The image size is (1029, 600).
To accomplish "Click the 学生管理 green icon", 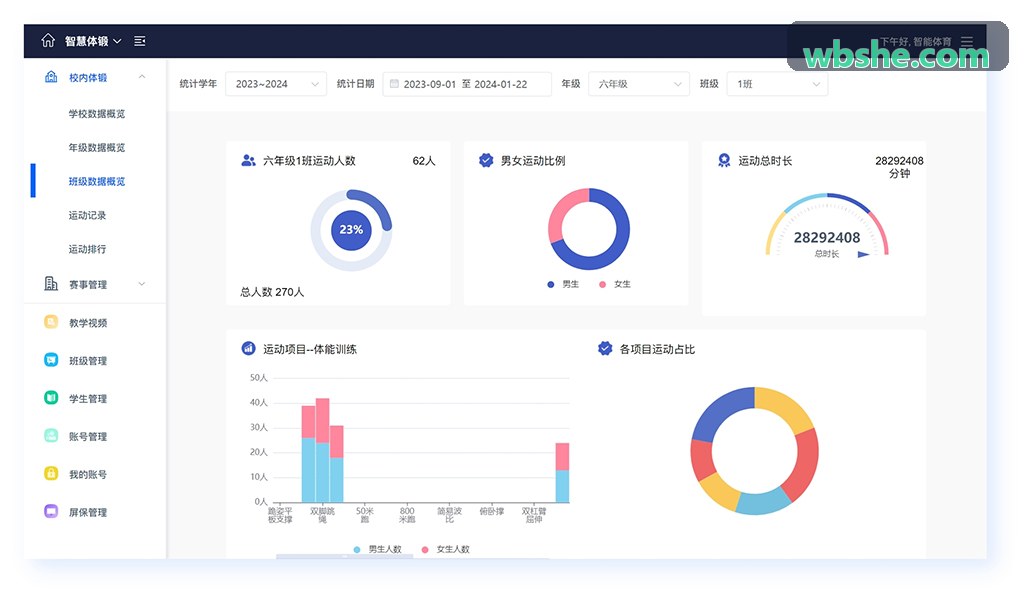I will 51,398.
